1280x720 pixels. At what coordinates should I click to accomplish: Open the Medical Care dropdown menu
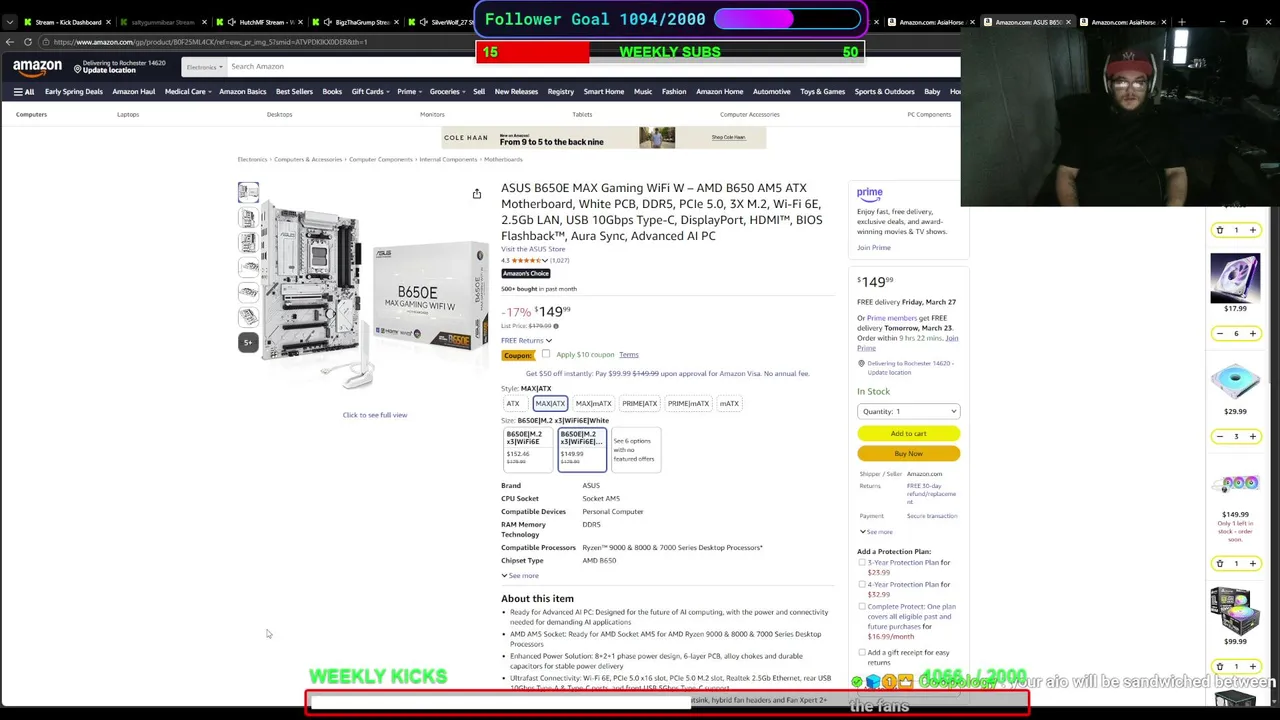pyautogui.click(x=188, y=92)
